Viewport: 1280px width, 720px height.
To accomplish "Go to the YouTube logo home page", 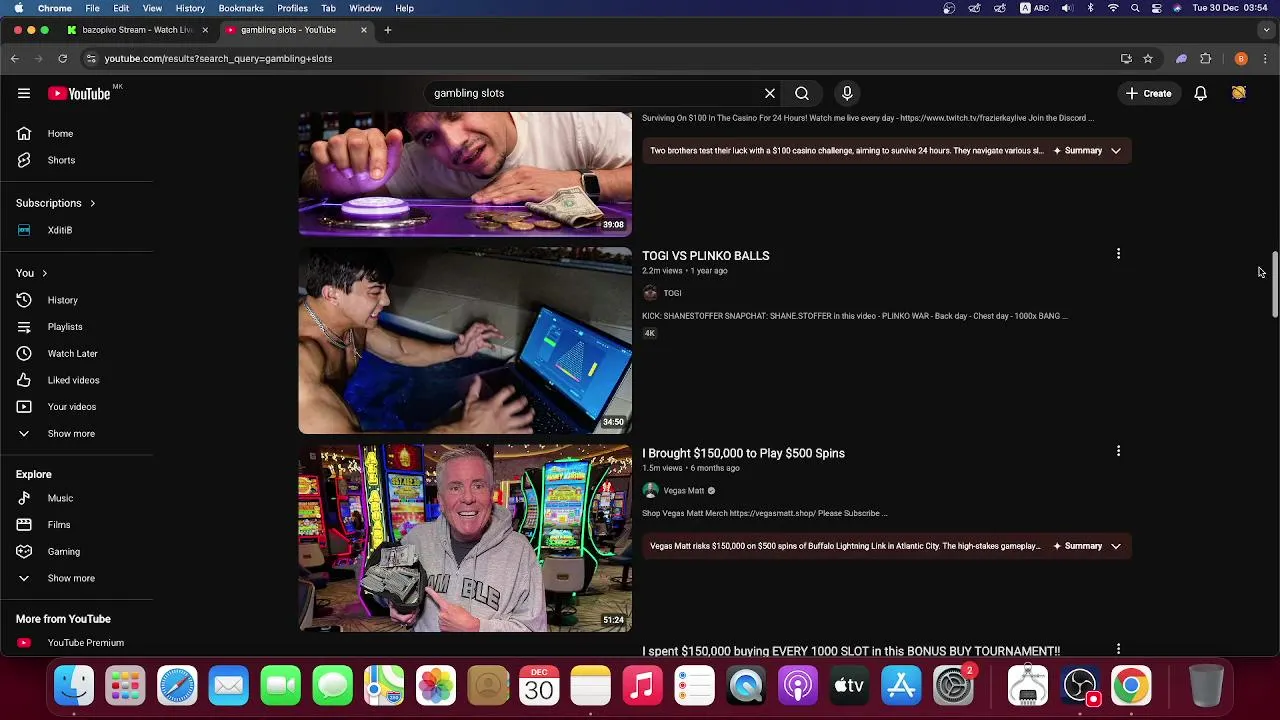I will tap(79, 93).
